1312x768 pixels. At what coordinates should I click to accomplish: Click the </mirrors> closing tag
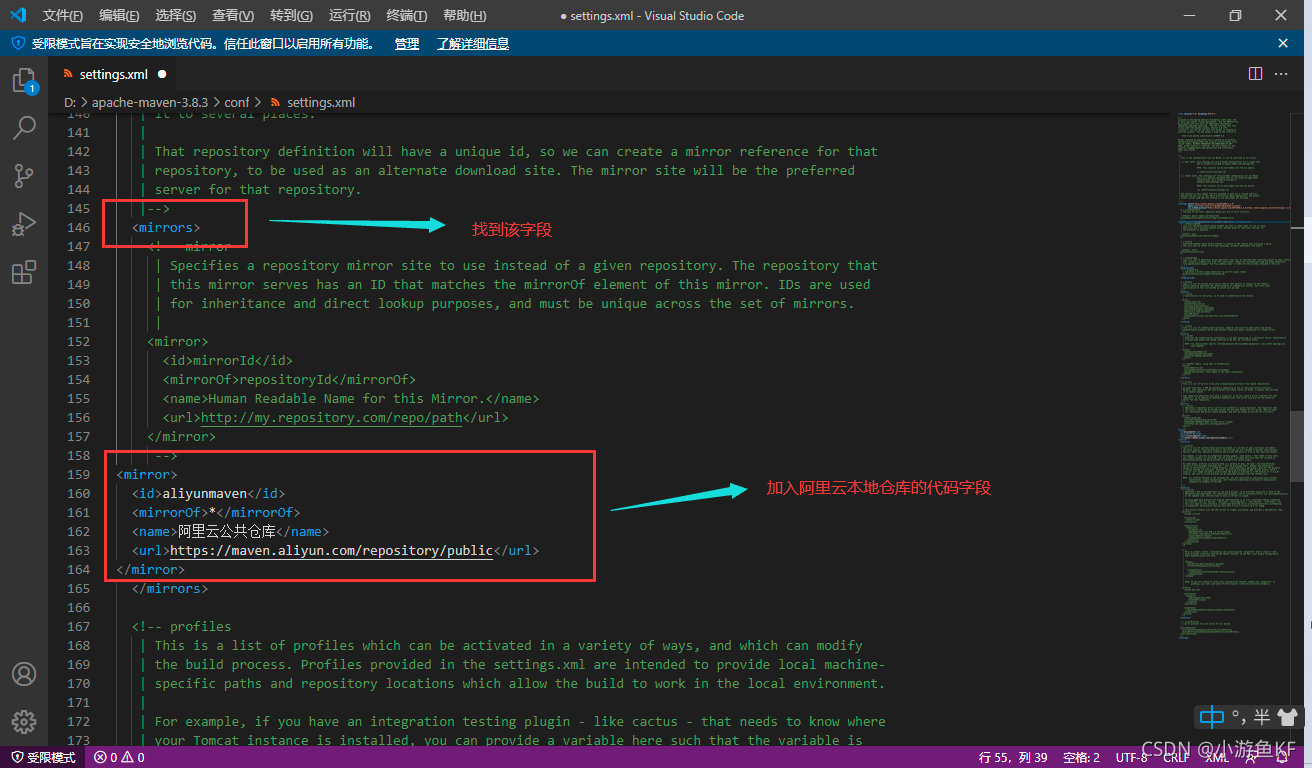coord(170,588)
